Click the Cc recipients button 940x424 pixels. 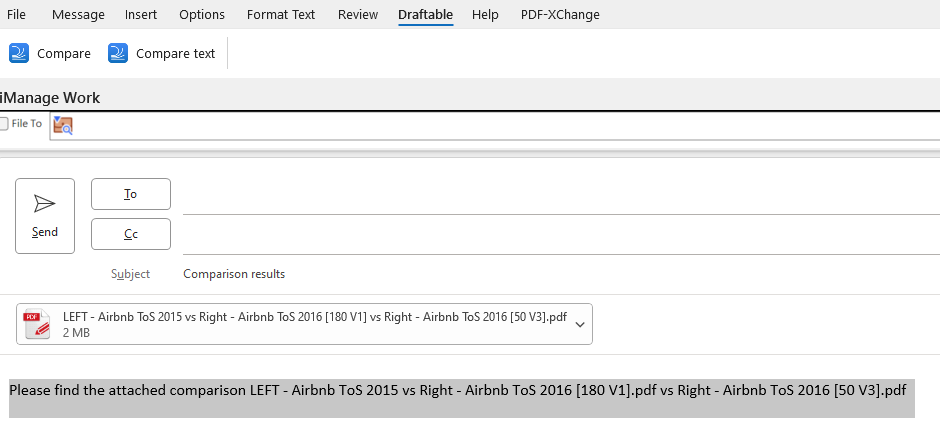coord(131,234)
